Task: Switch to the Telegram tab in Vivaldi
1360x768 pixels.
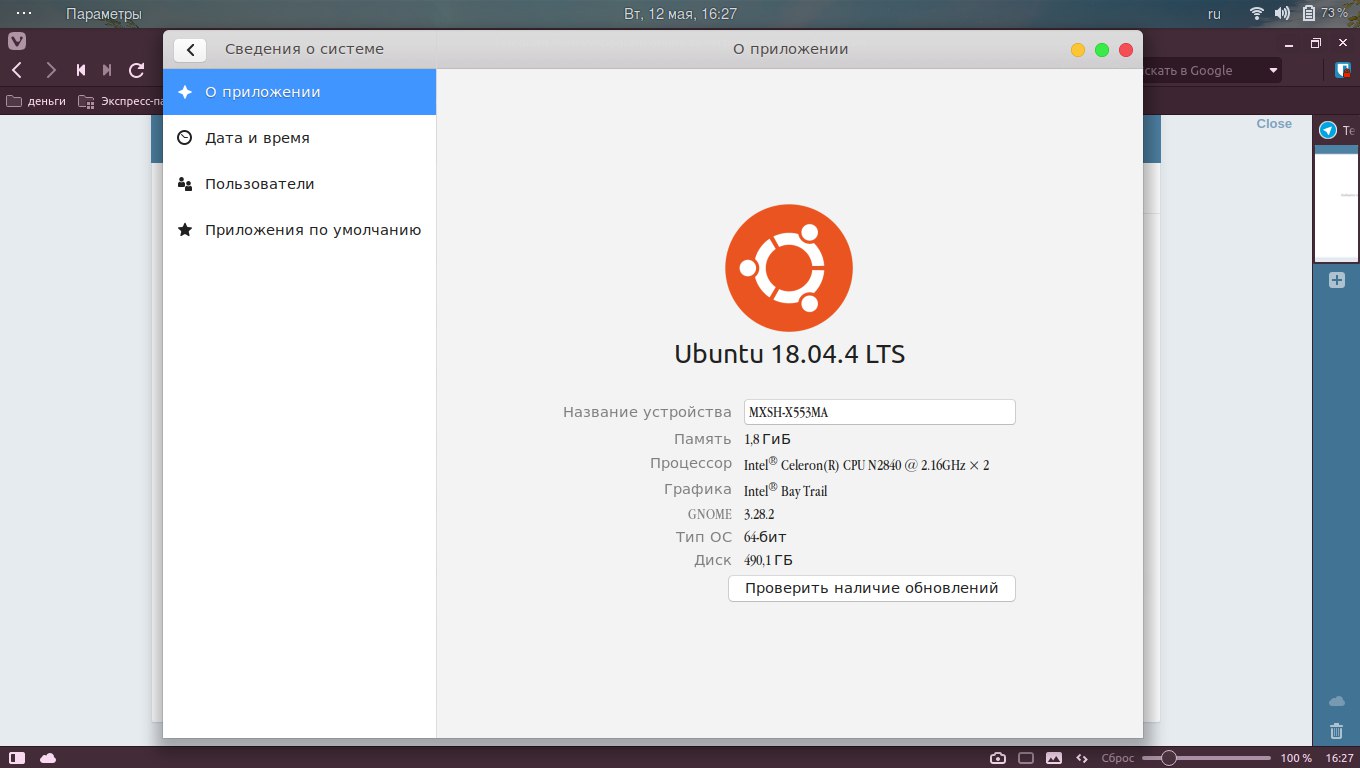Action: (x=1336, y=130)
